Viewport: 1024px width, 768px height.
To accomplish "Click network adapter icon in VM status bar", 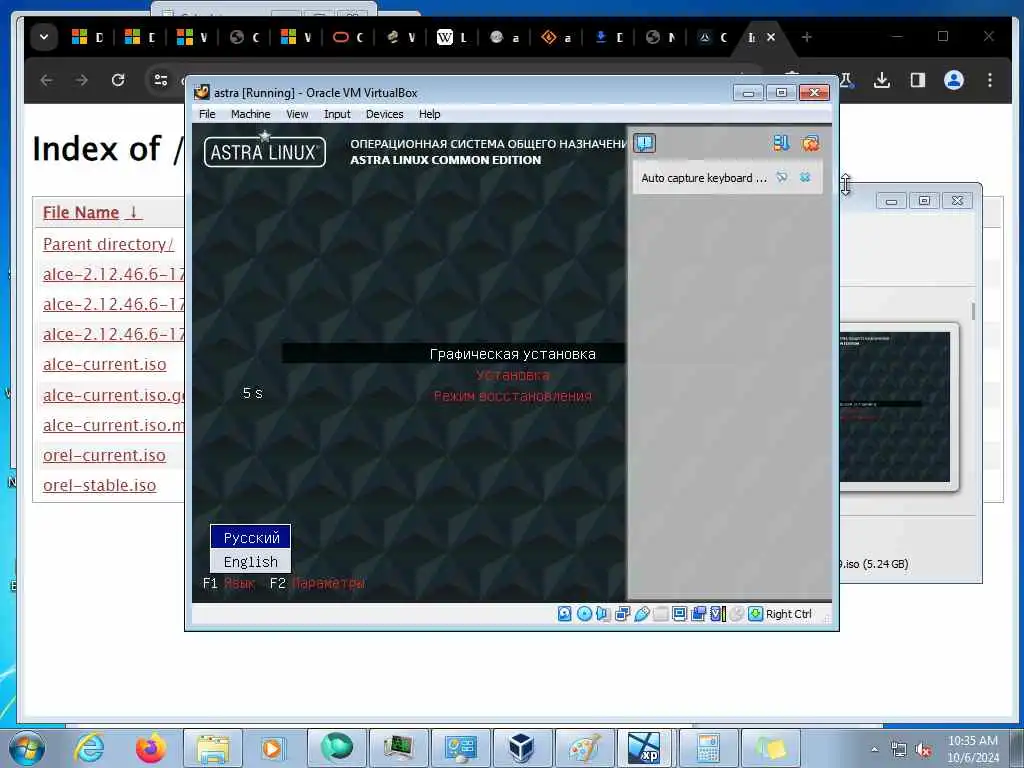I will [x=622, y=614].
